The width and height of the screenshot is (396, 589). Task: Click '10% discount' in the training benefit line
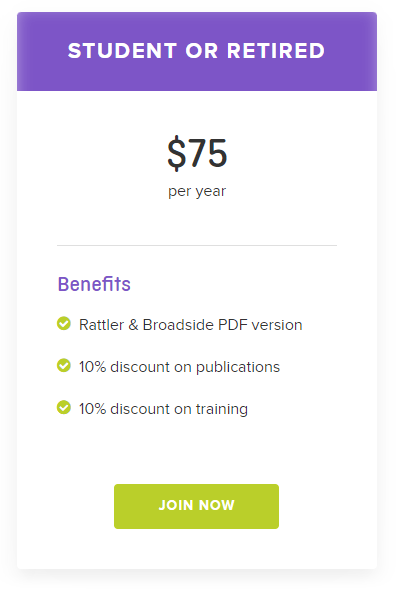point(124,409)
